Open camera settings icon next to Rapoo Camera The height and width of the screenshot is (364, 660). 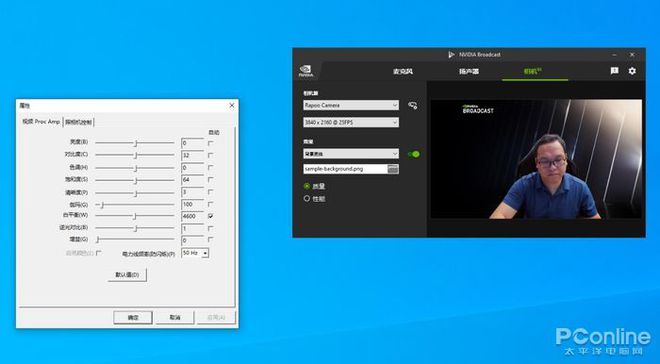(x=413, y=105)
